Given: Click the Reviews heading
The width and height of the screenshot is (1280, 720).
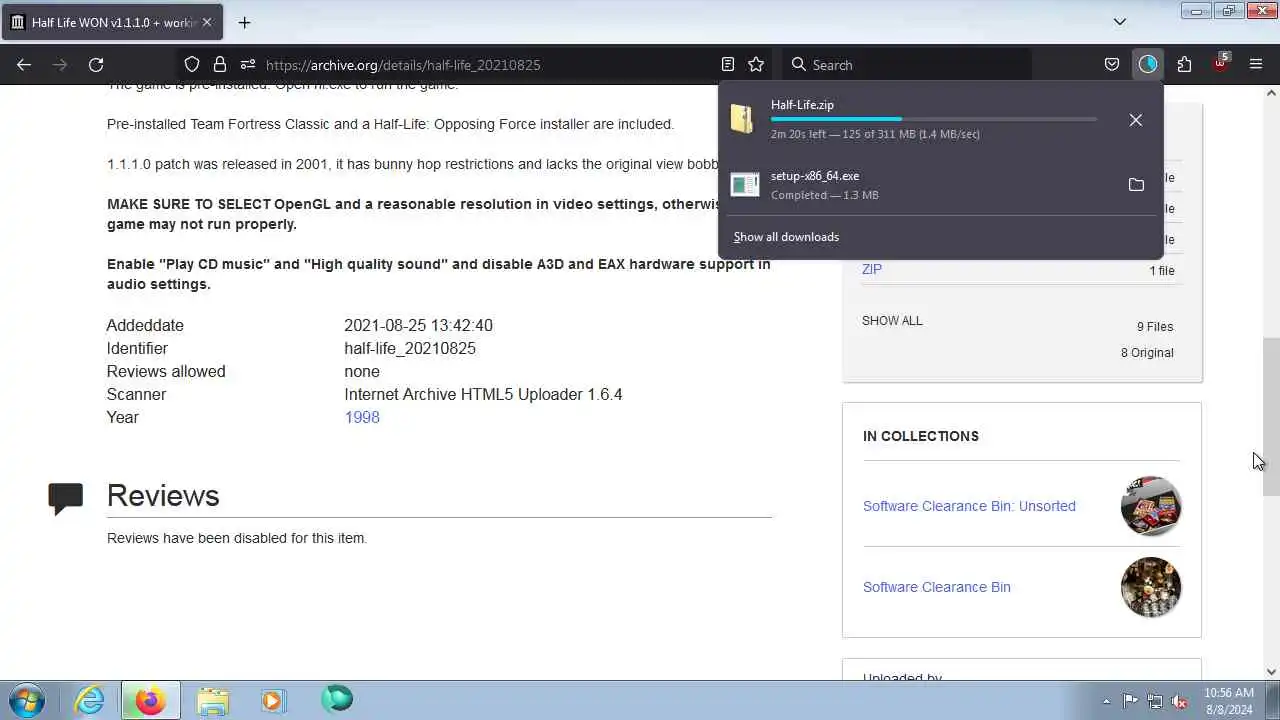Looking at the screenshot, I should click(163, 496).
